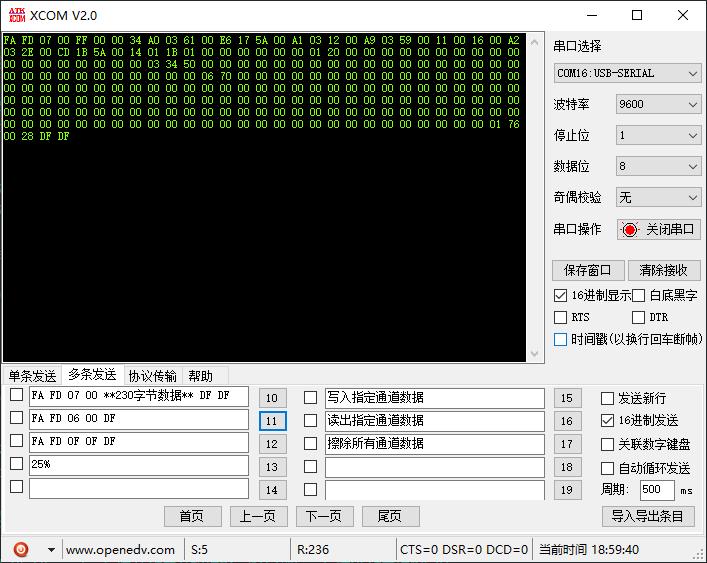Jump to the 尾页 page

coord(390,517)
